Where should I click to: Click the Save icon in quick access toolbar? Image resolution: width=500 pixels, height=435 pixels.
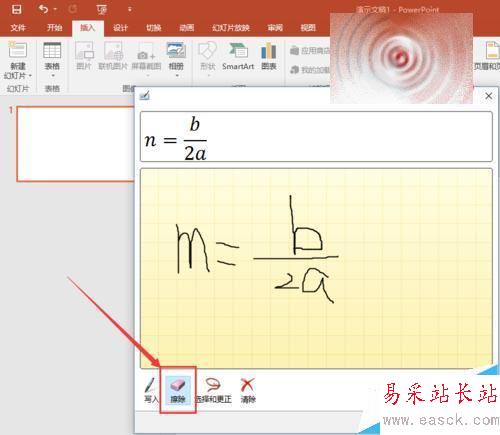click(x=16, y=9)
